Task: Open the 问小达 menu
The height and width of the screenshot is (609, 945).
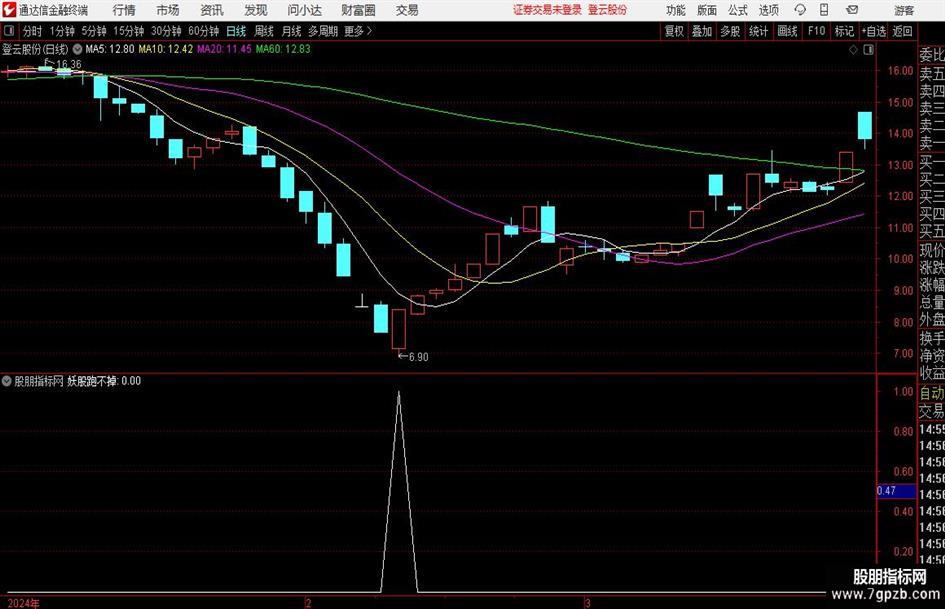Action: [304, 10]
